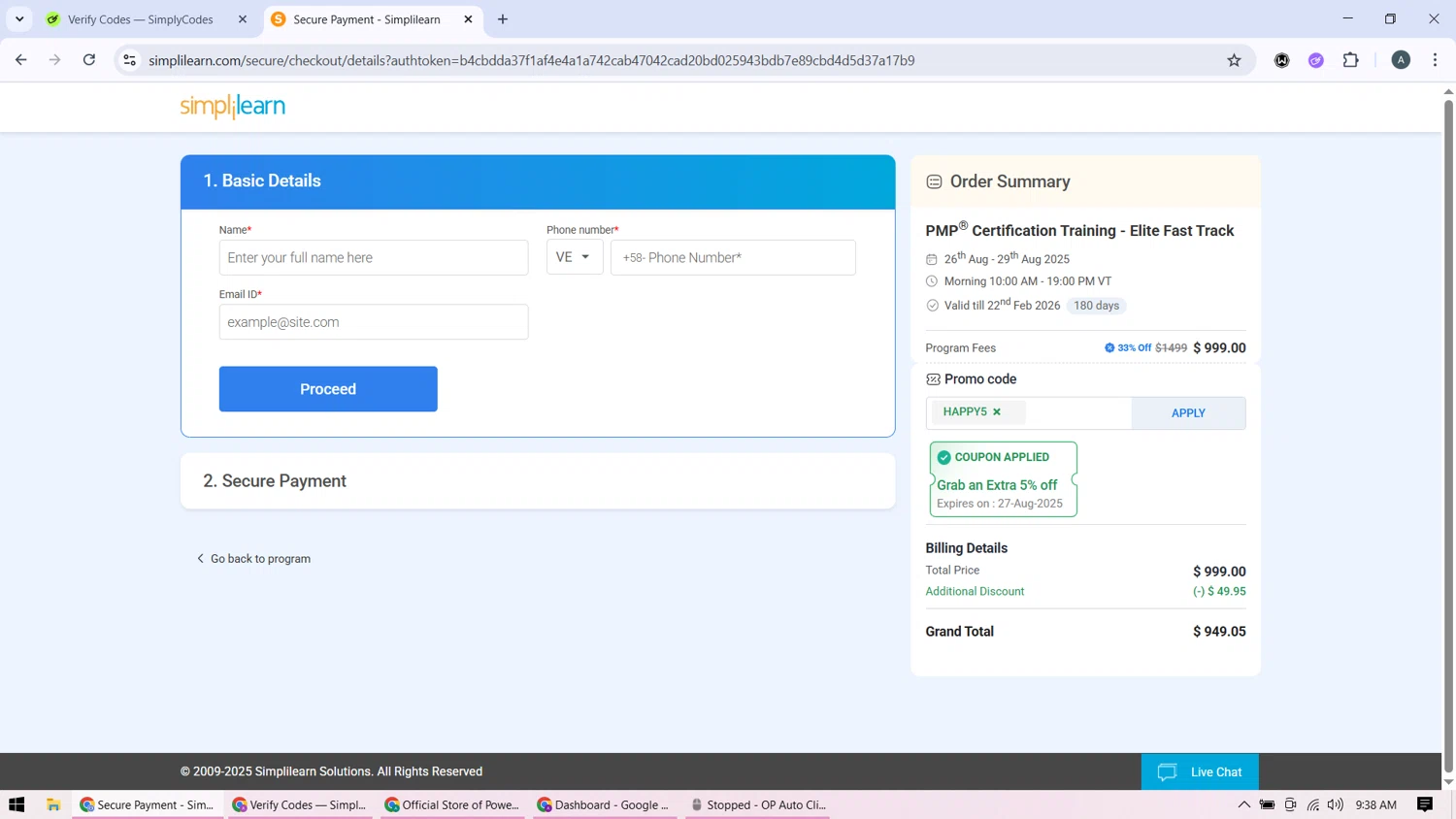Focus the Phone Number field

733,258
